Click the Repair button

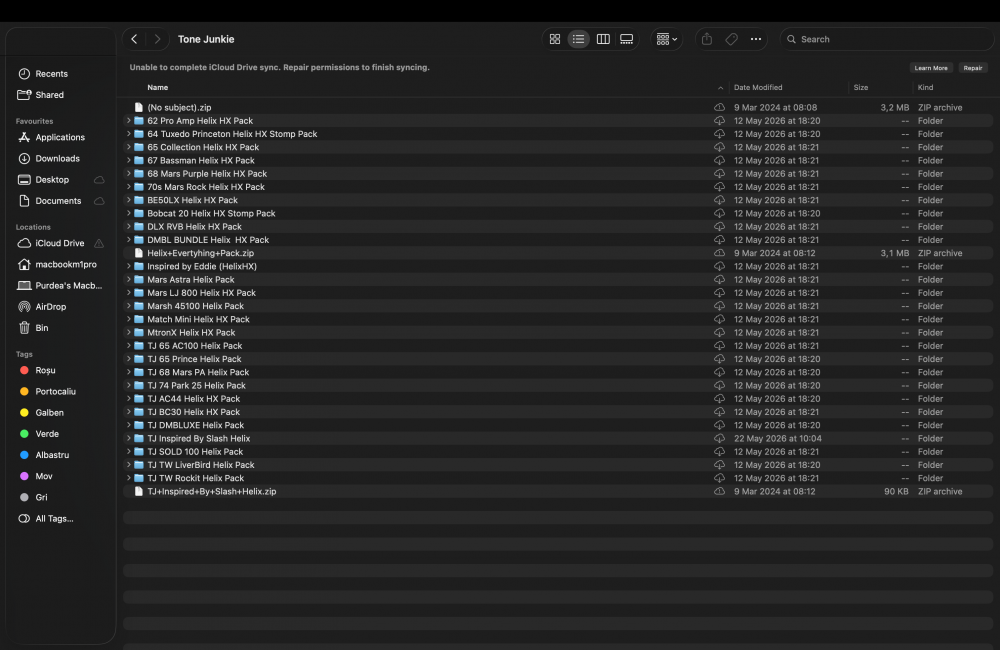973,68
